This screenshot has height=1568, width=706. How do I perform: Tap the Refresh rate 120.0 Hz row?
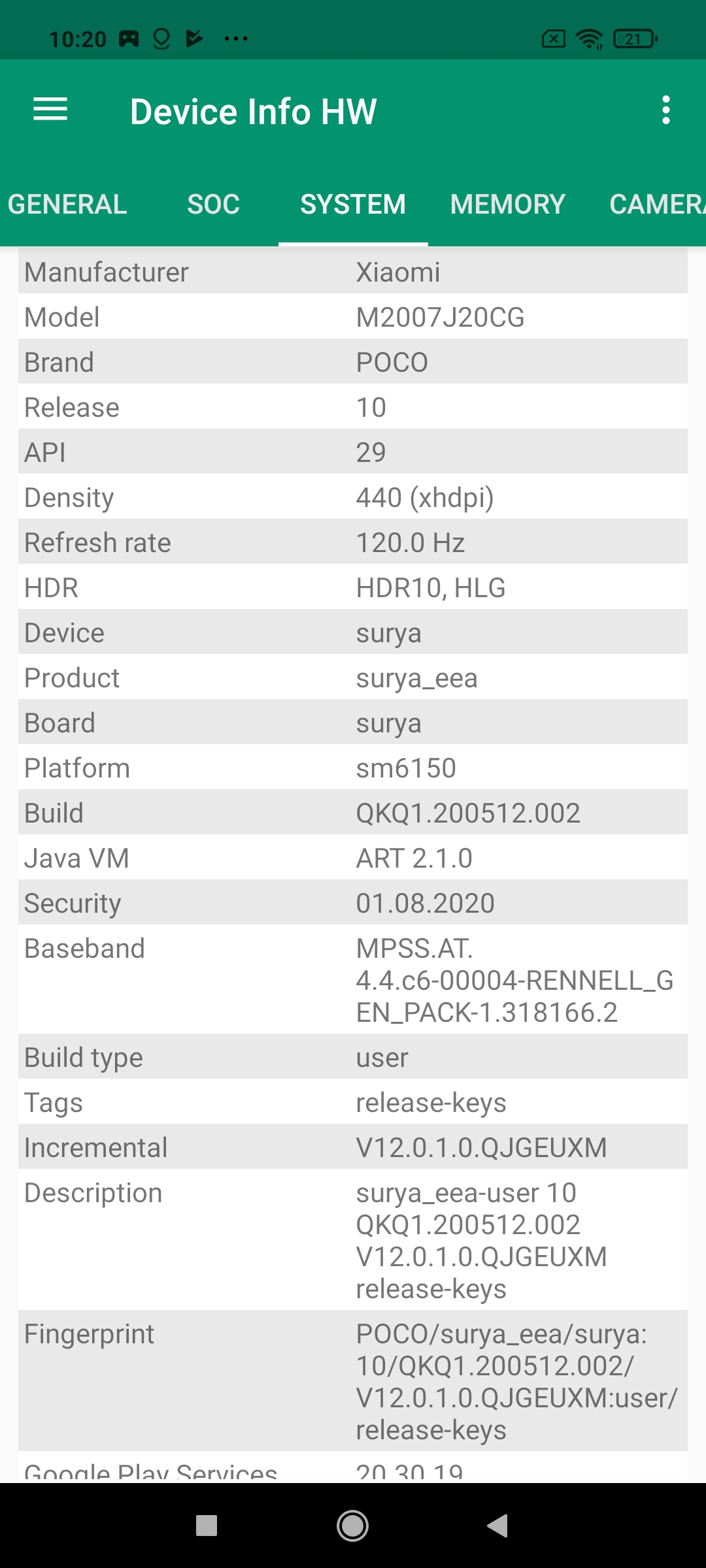353,543
